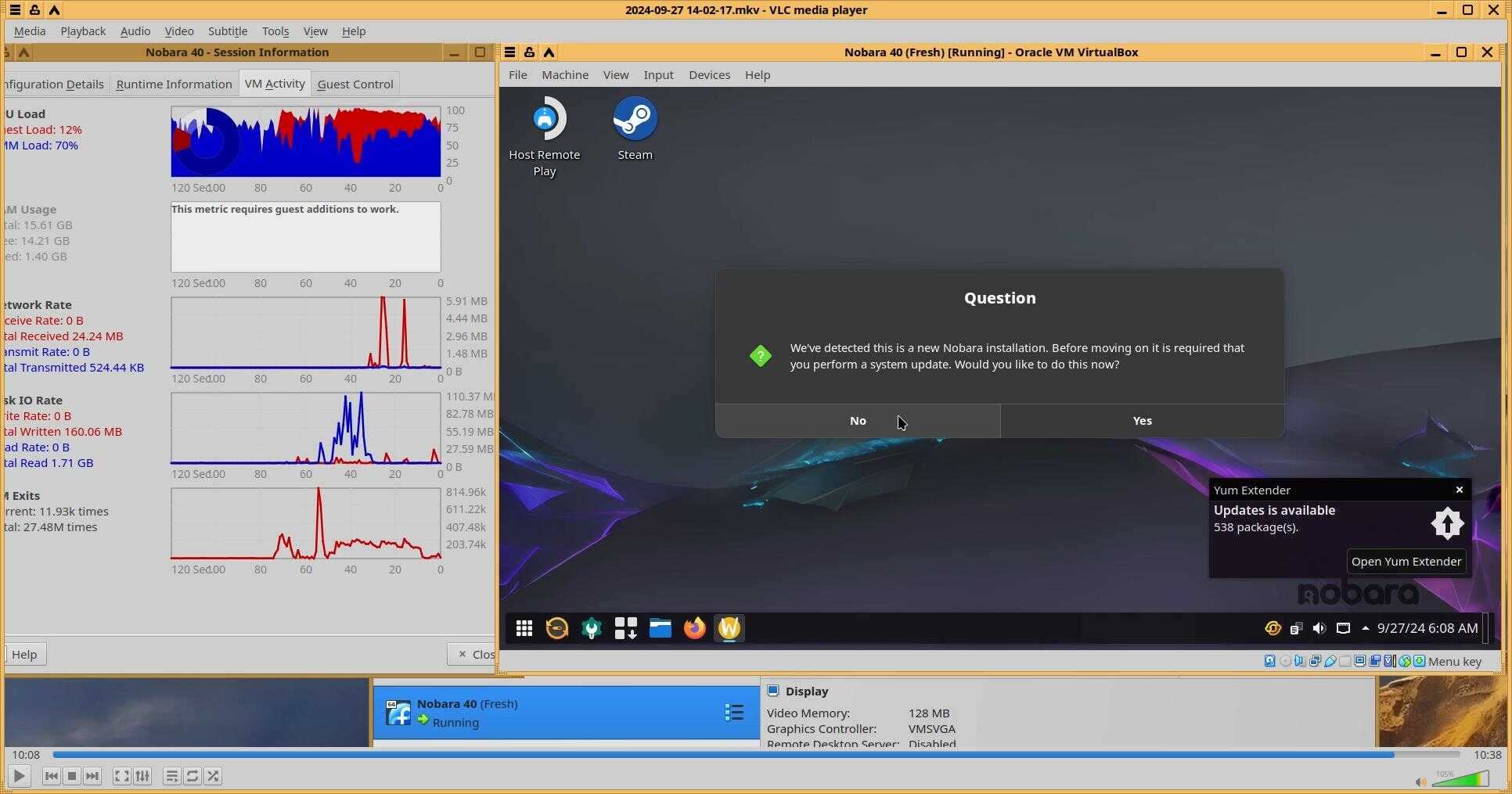Image resolution: width=1512 pixels, height=794 pixels.
Task: Click the volume speaker tray icon
Action: coord(1319,628)
